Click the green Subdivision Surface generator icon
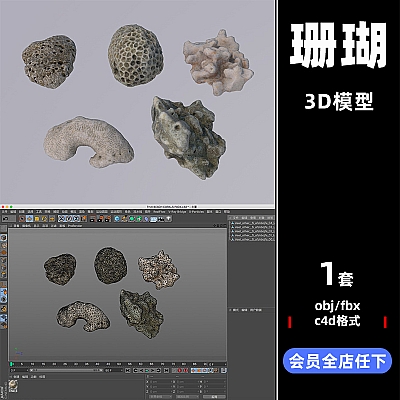The image size is (400, 400). [132, 219]
